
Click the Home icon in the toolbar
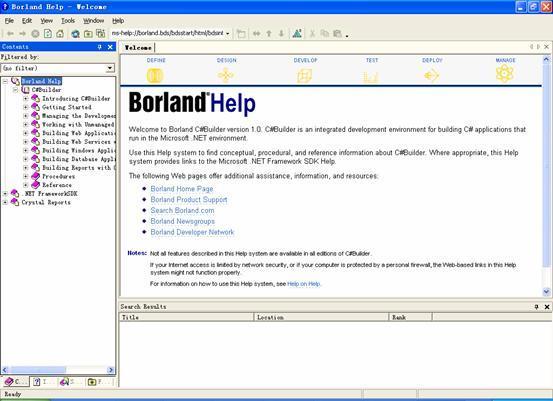60,34
